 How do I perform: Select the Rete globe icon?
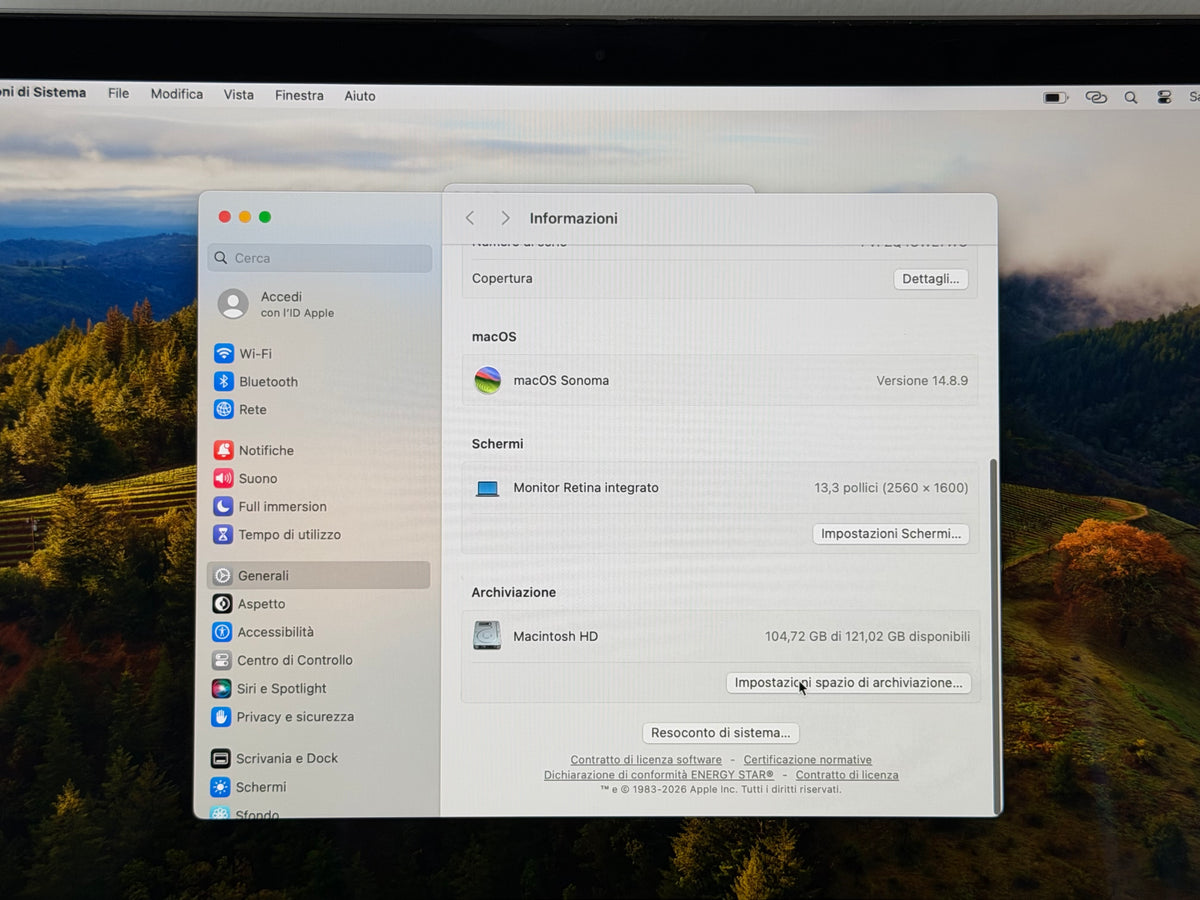click(x=224, y=410)
